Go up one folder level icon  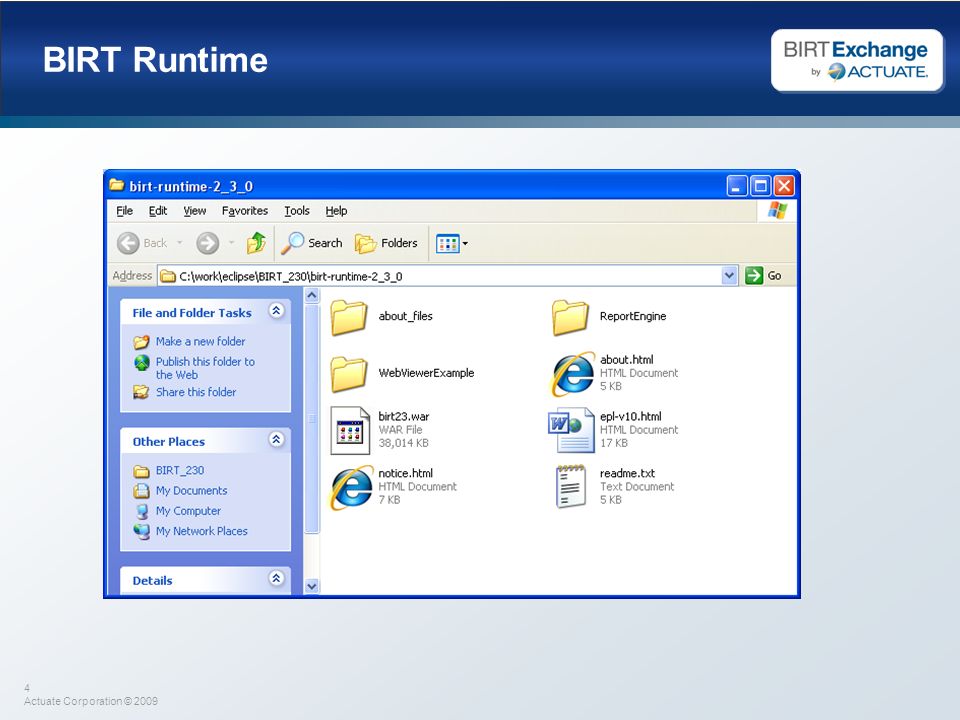[x=256, y=243]
